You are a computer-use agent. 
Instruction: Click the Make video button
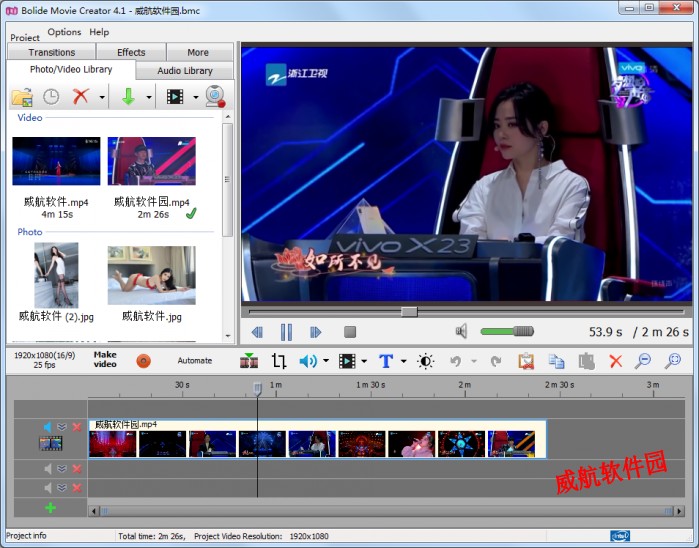pos(105,359)
